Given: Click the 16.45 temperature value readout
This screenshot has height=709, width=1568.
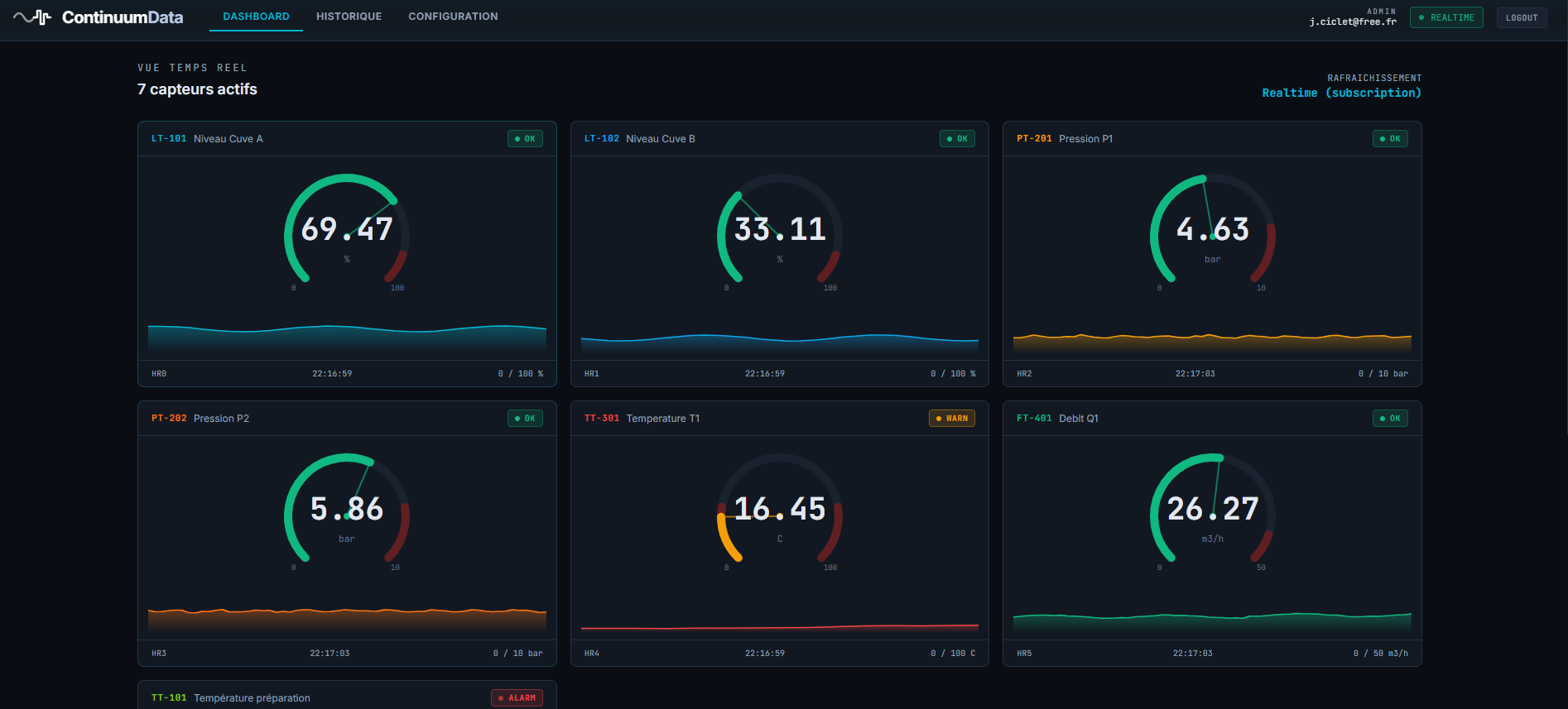Looking at the screenshot, I should click(780, 509).
